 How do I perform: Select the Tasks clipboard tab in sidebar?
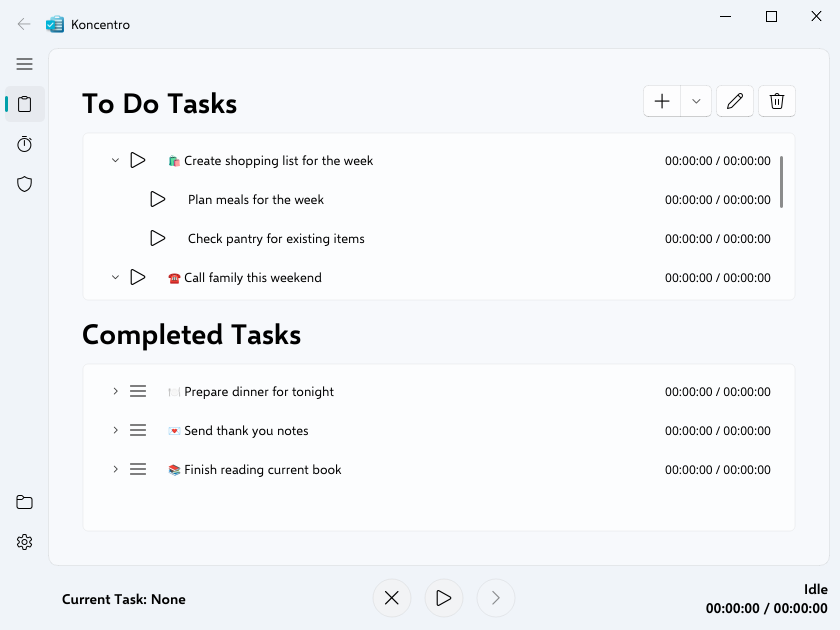tap(25, 104)
